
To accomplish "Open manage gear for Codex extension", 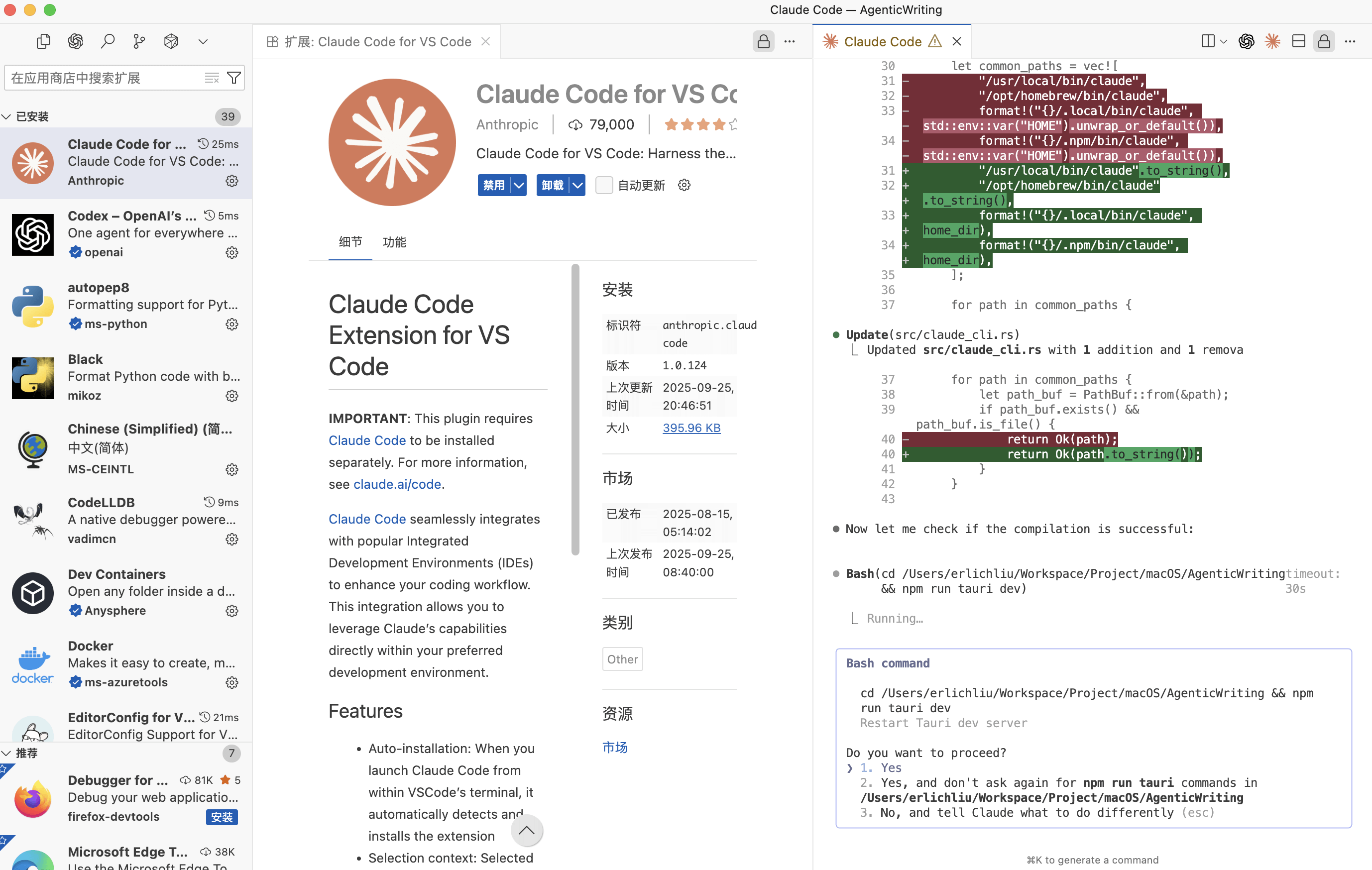I will click(x=231, y=252).
